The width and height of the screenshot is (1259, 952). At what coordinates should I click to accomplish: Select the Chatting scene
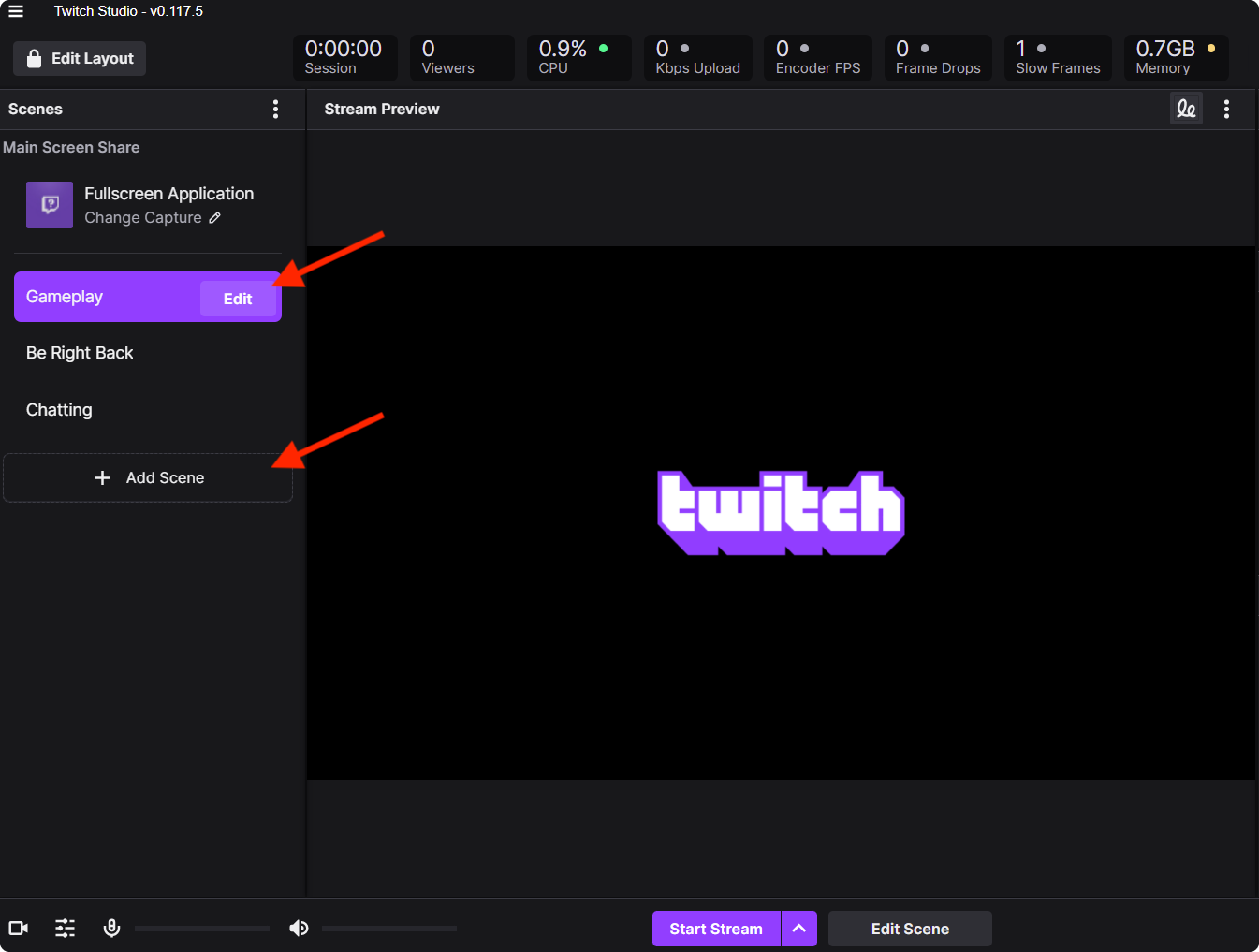148,410
